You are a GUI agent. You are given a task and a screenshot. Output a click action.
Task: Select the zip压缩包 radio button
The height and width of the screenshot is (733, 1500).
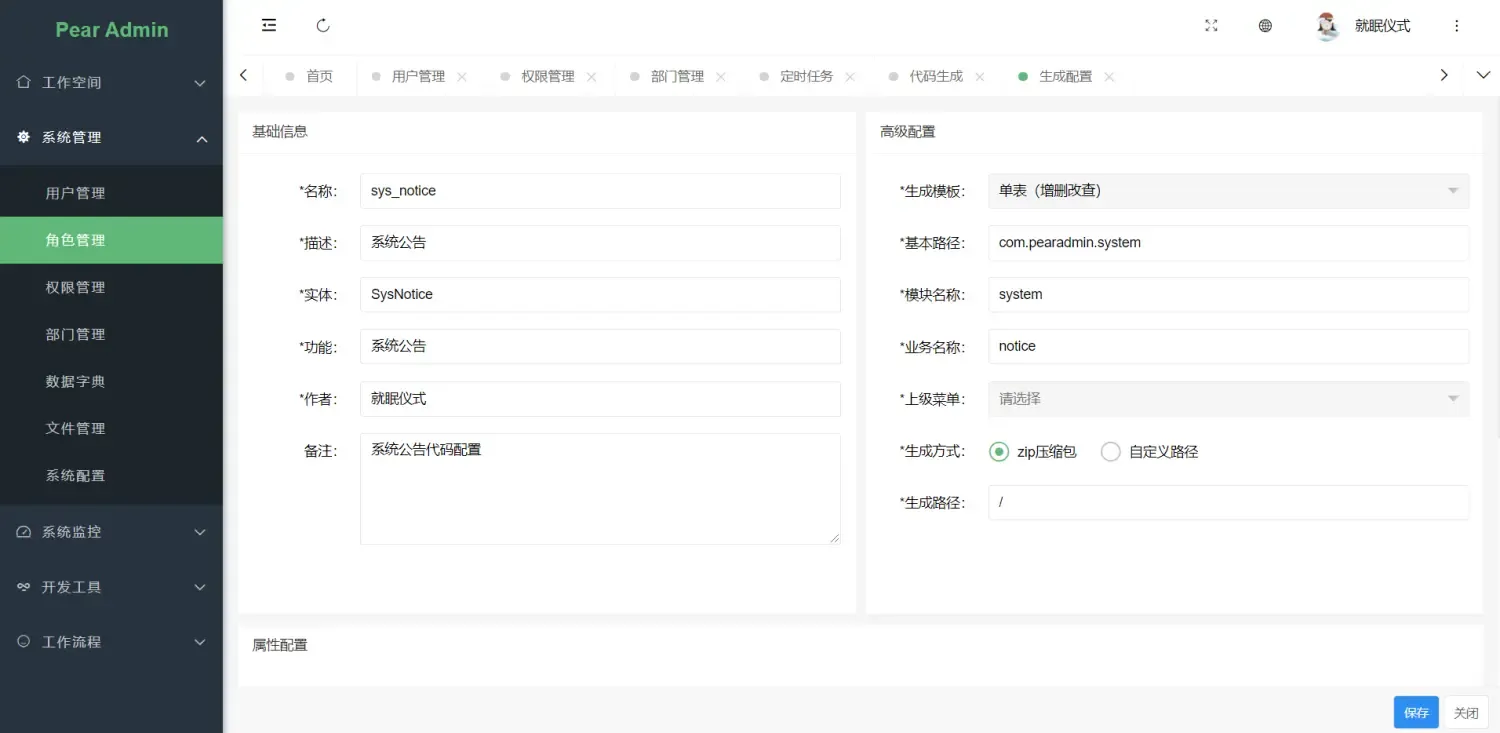pyautogui.click(x=998, y=451)
